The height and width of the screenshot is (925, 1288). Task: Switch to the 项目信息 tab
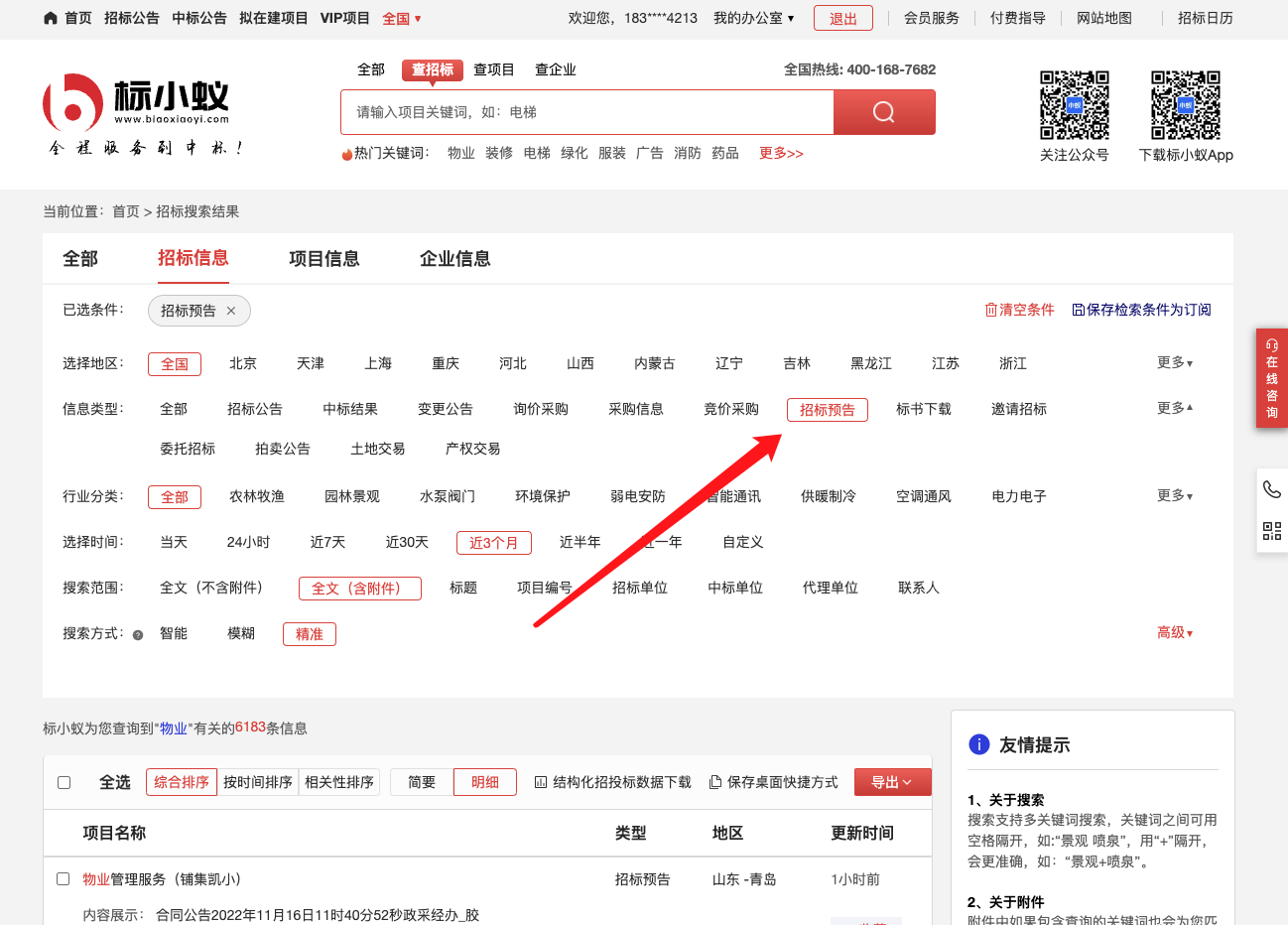click(323, 259)
